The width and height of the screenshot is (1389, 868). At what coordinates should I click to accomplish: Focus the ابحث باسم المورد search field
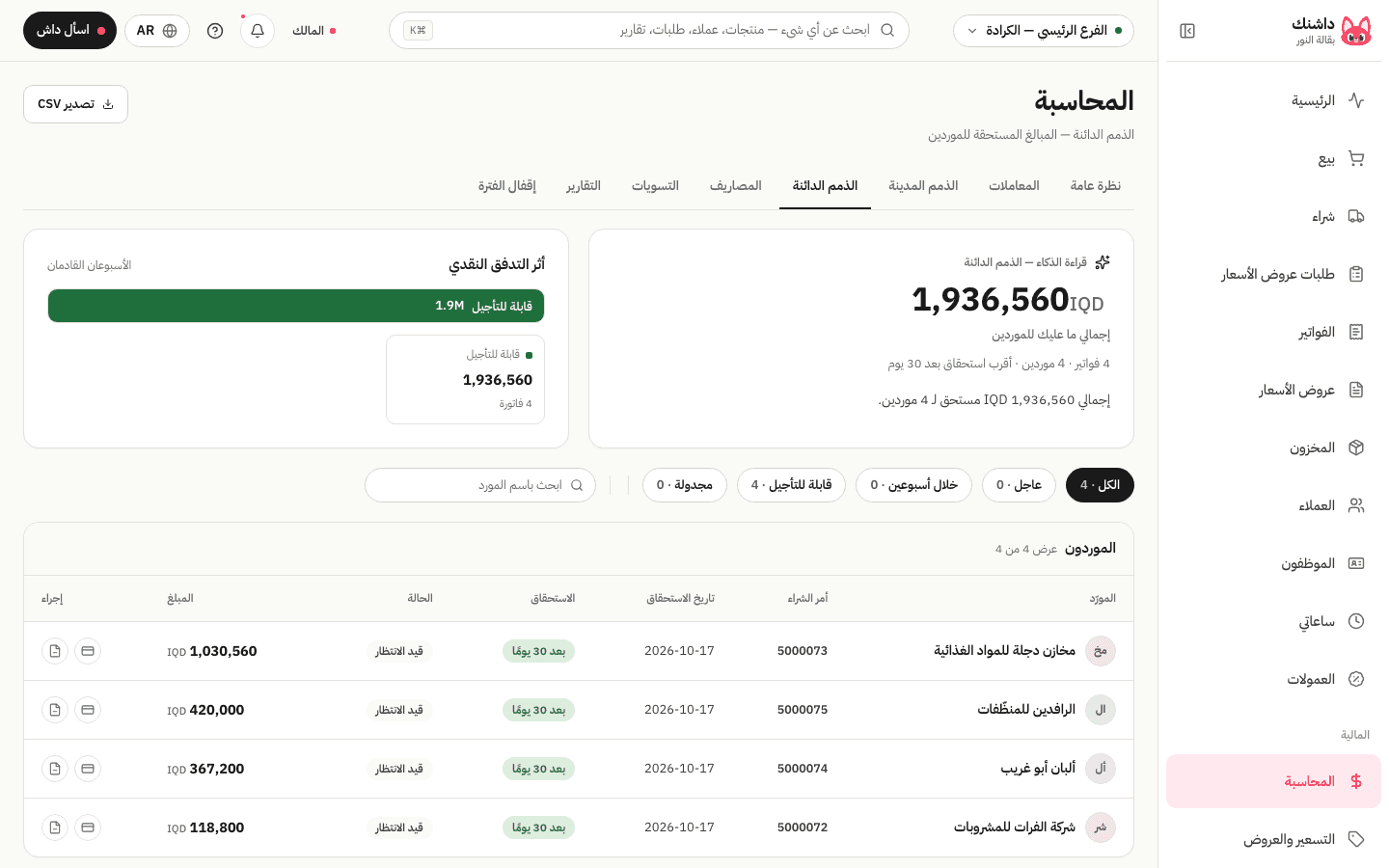(480, 485)
